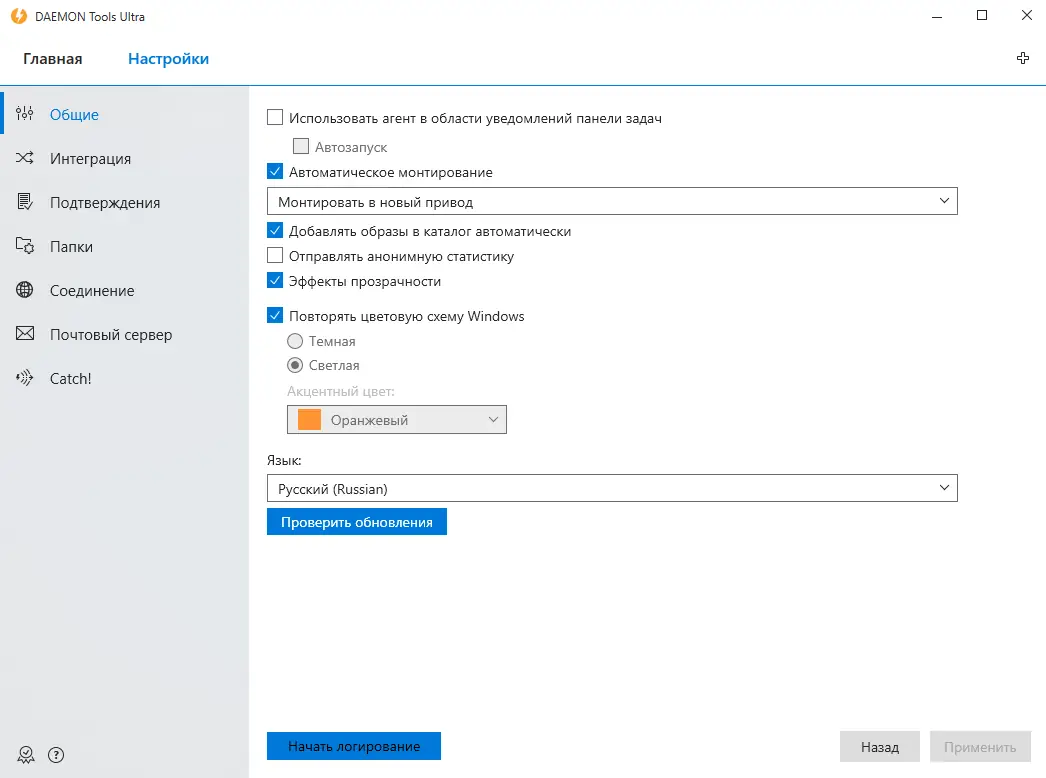Click the Начать логирование button
1046x778 pixels.
[354, 746]
